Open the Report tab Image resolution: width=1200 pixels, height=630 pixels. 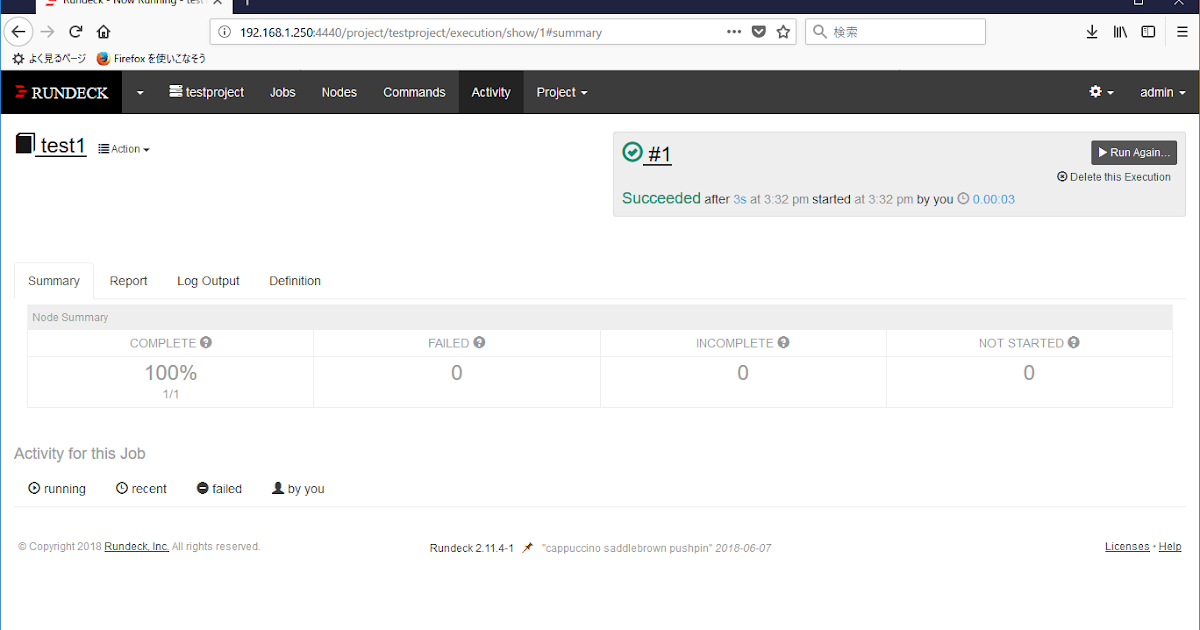coord(128,280)
